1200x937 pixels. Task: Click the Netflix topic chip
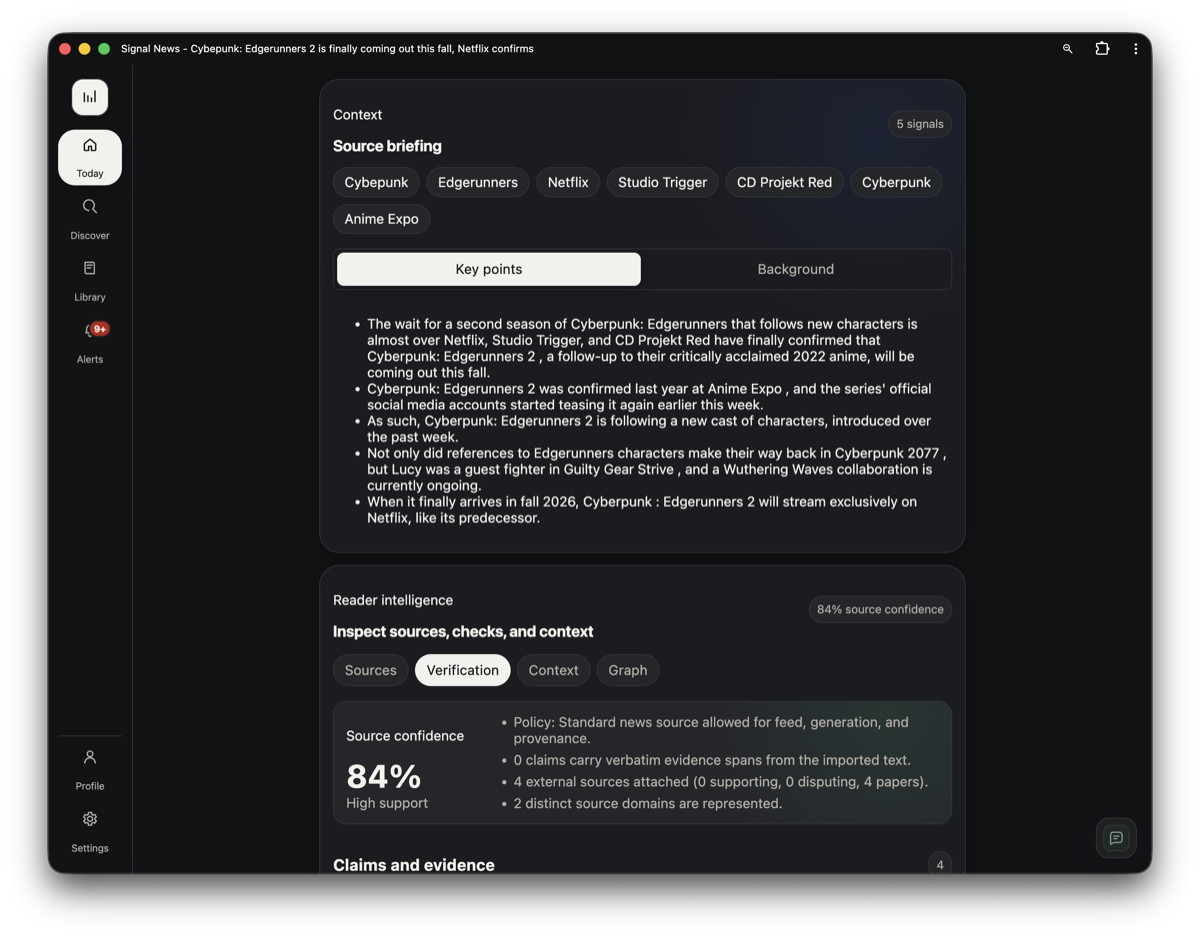tap(568, 182)
